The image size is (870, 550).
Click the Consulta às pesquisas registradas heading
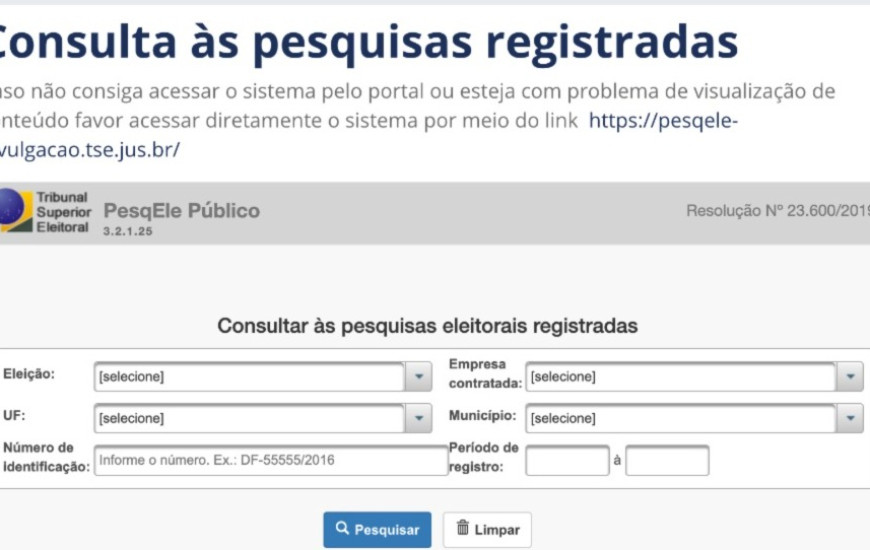coord(365,42)
